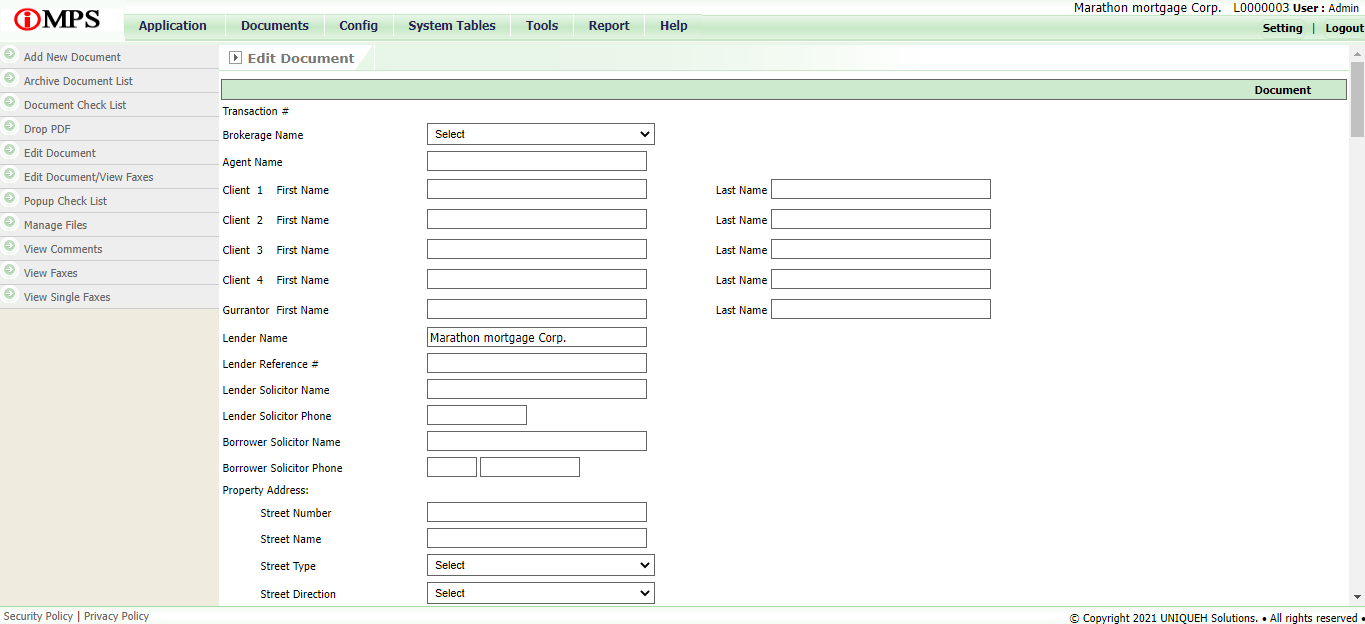Open the Street Direction select box
The image size is (1365, 624).
pos(540,593)
